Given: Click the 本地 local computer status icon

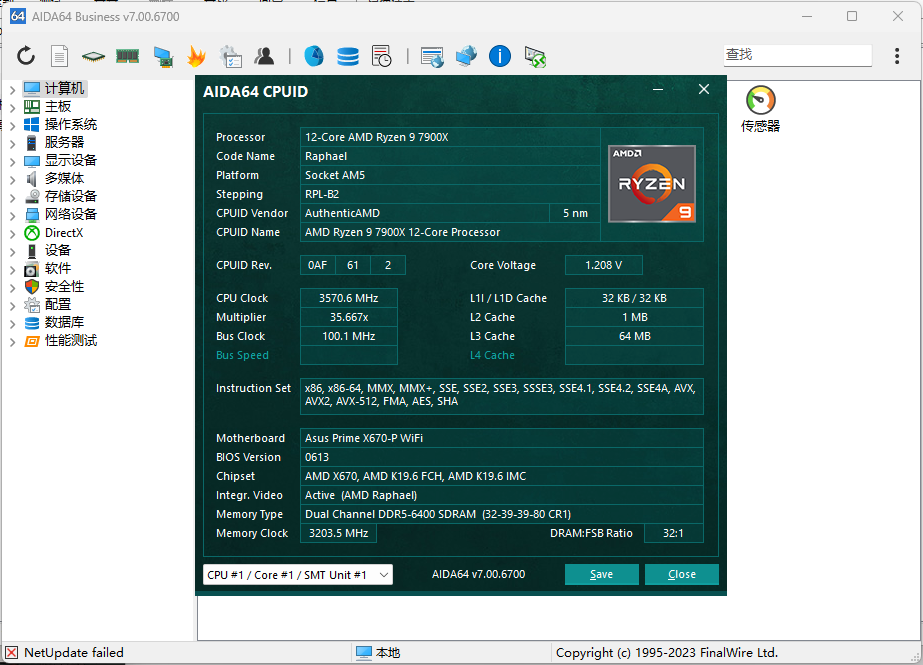Looking at the screenshot, I should point(364,653).
